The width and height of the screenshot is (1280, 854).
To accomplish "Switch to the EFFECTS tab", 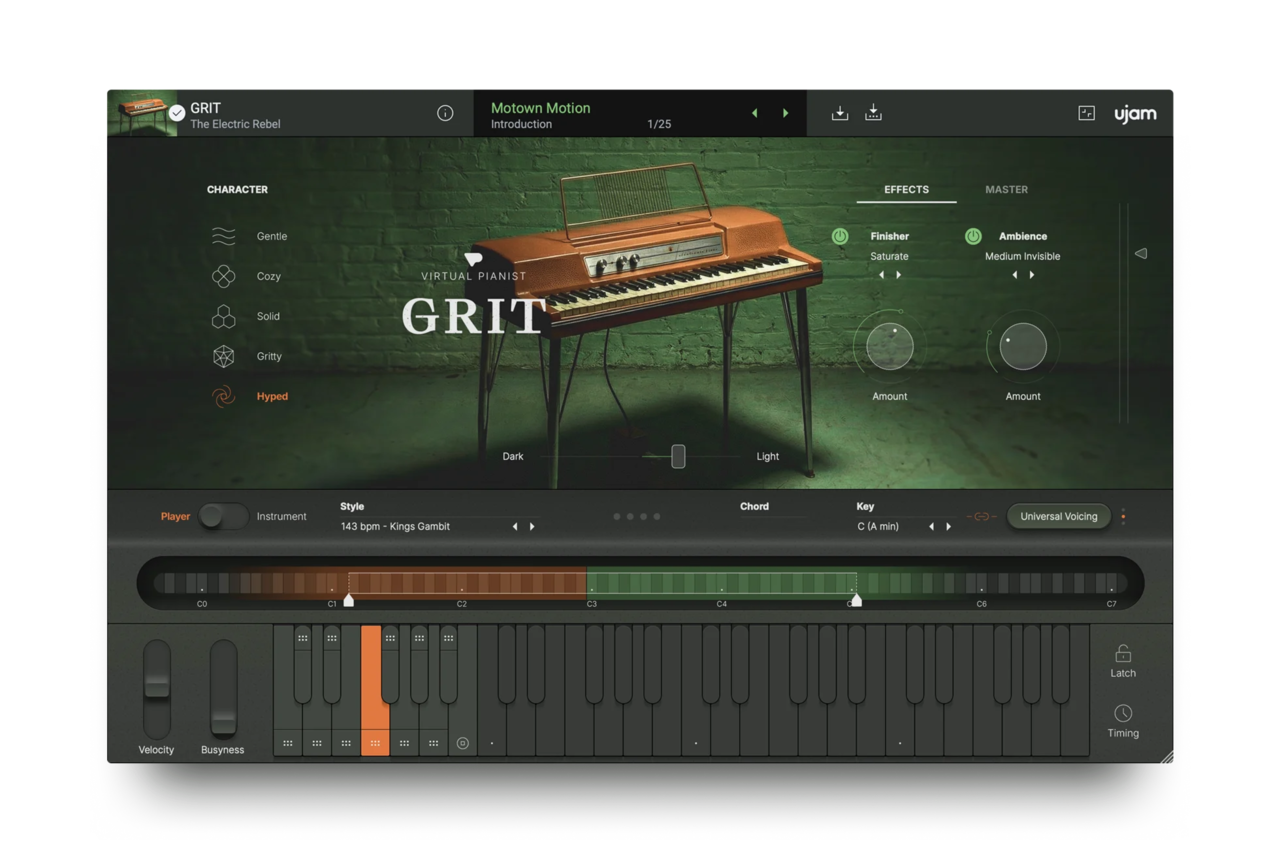I will 906,189.
